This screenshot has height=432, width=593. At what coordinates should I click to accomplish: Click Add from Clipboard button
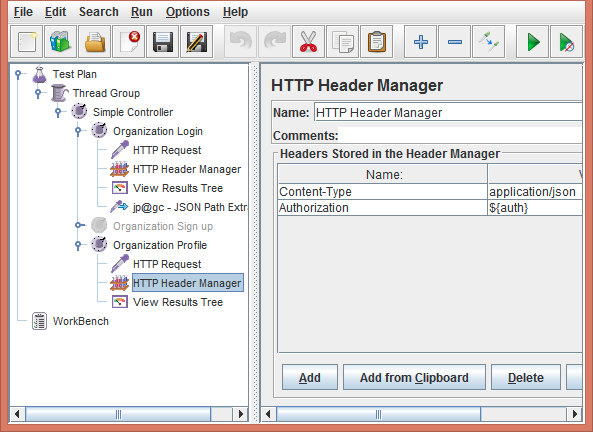414,377
